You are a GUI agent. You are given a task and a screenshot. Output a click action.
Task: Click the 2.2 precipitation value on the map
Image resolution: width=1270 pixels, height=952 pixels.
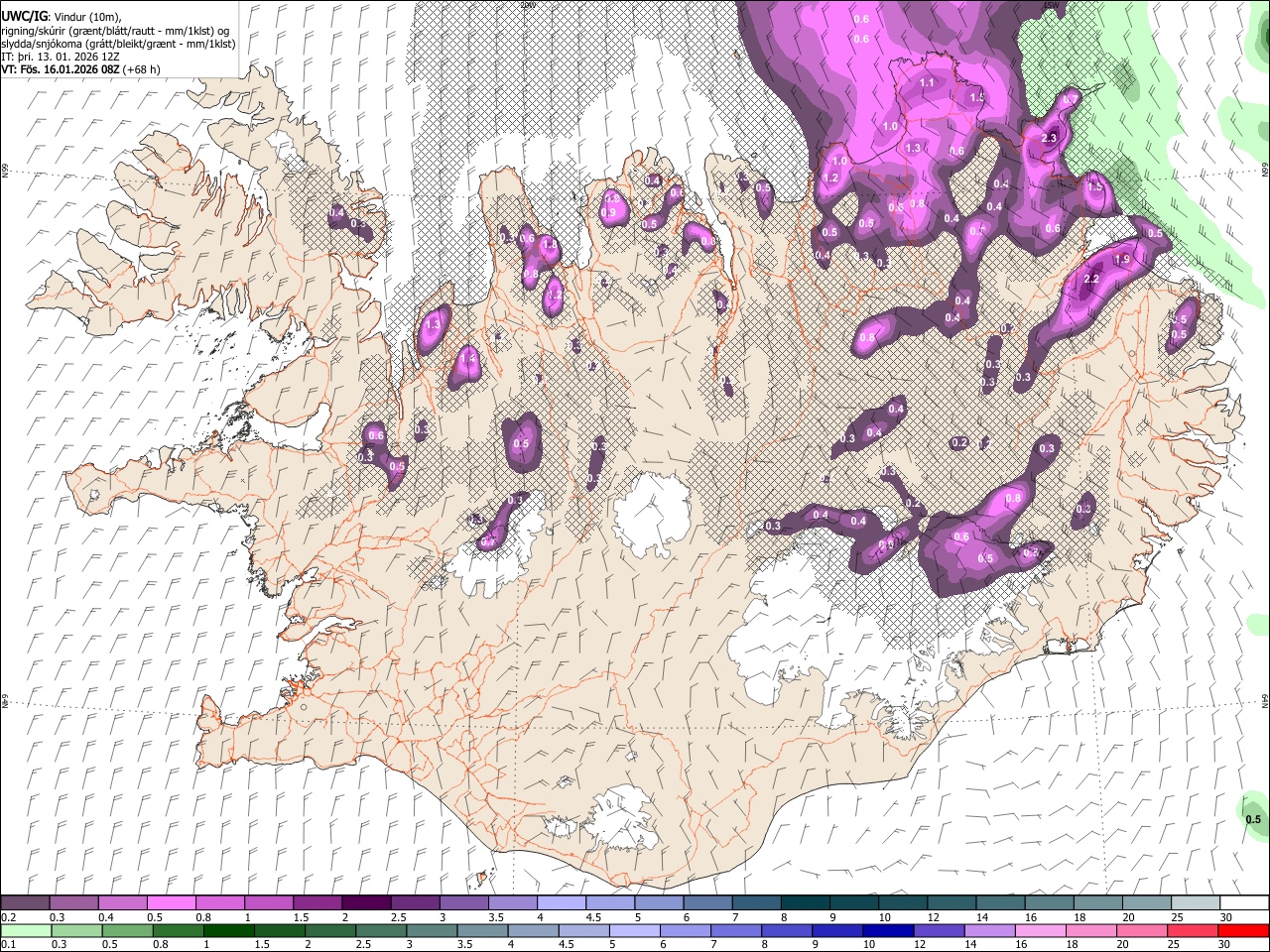tap(1091, 280)
